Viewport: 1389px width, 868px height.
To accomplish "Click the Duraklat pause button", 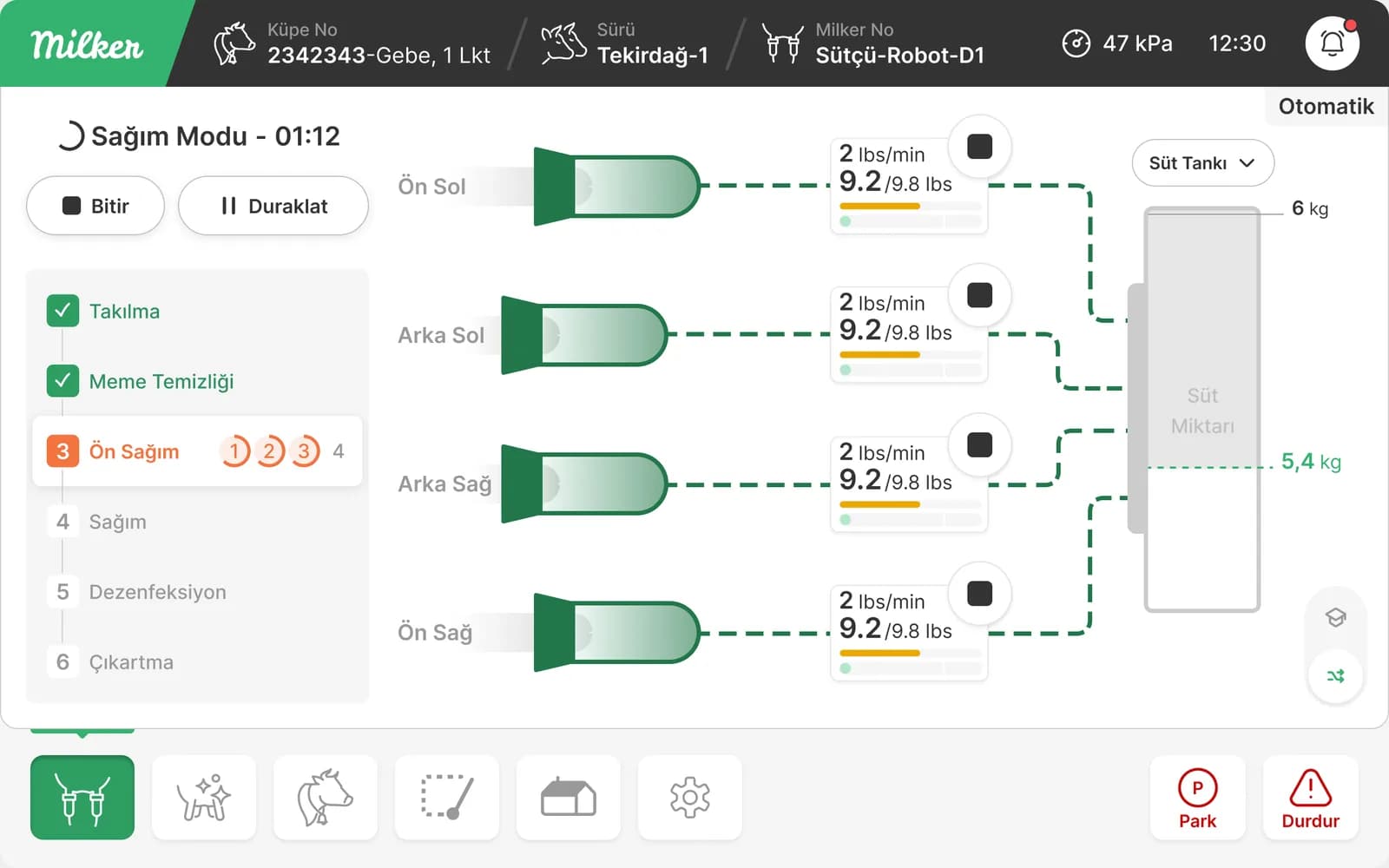I will click(273, 206).
